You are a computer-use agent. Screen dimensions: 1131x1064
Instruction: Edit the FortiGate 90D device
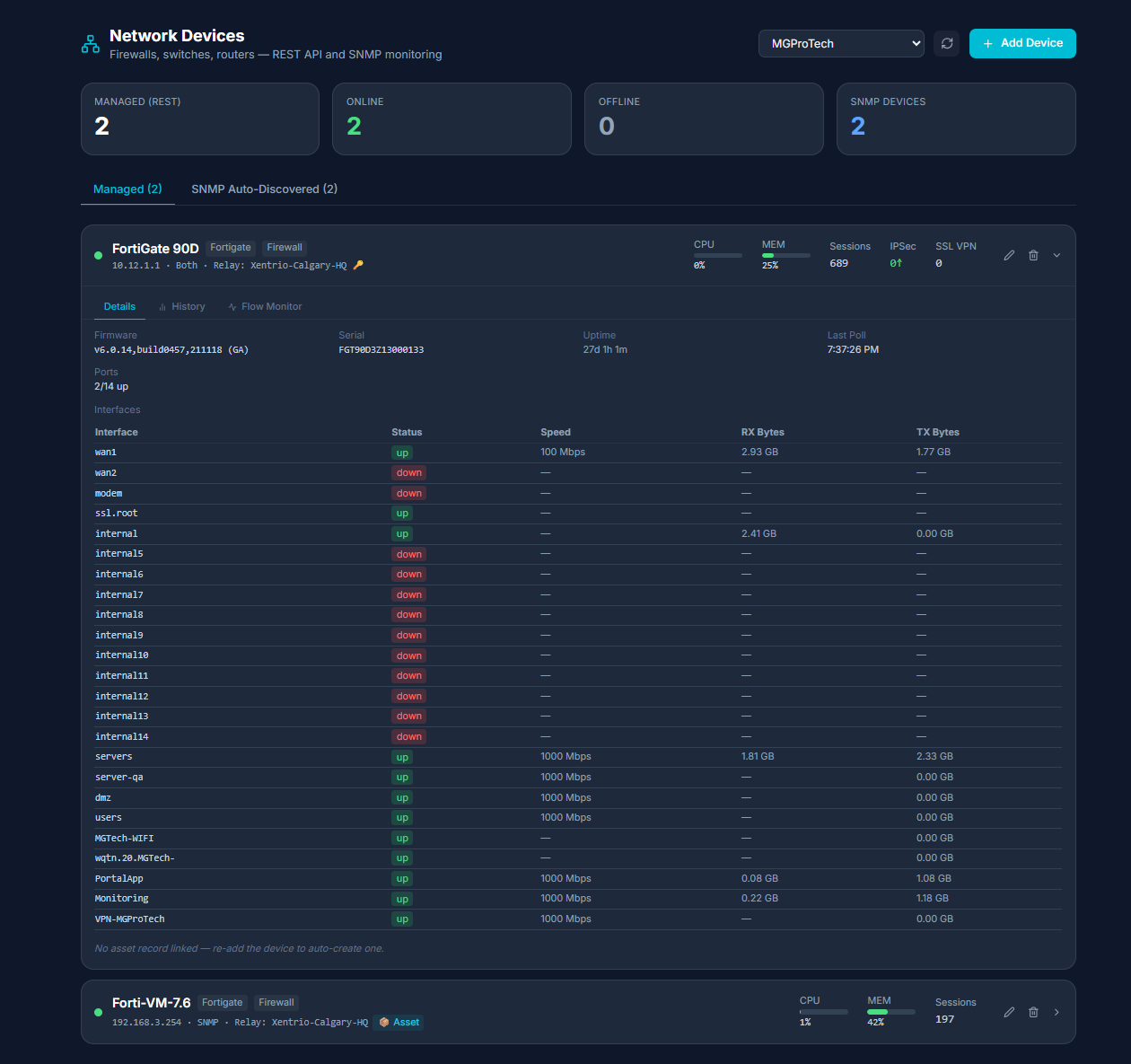[x=1009, y=256]
